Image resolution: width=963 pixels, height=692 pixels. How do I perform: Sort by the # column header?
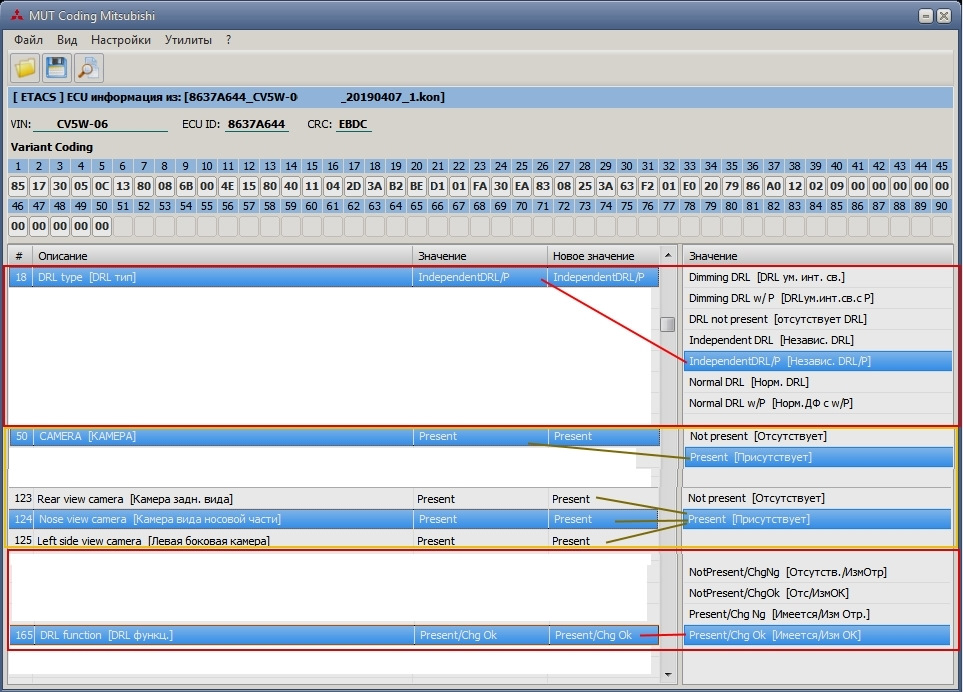20,256
